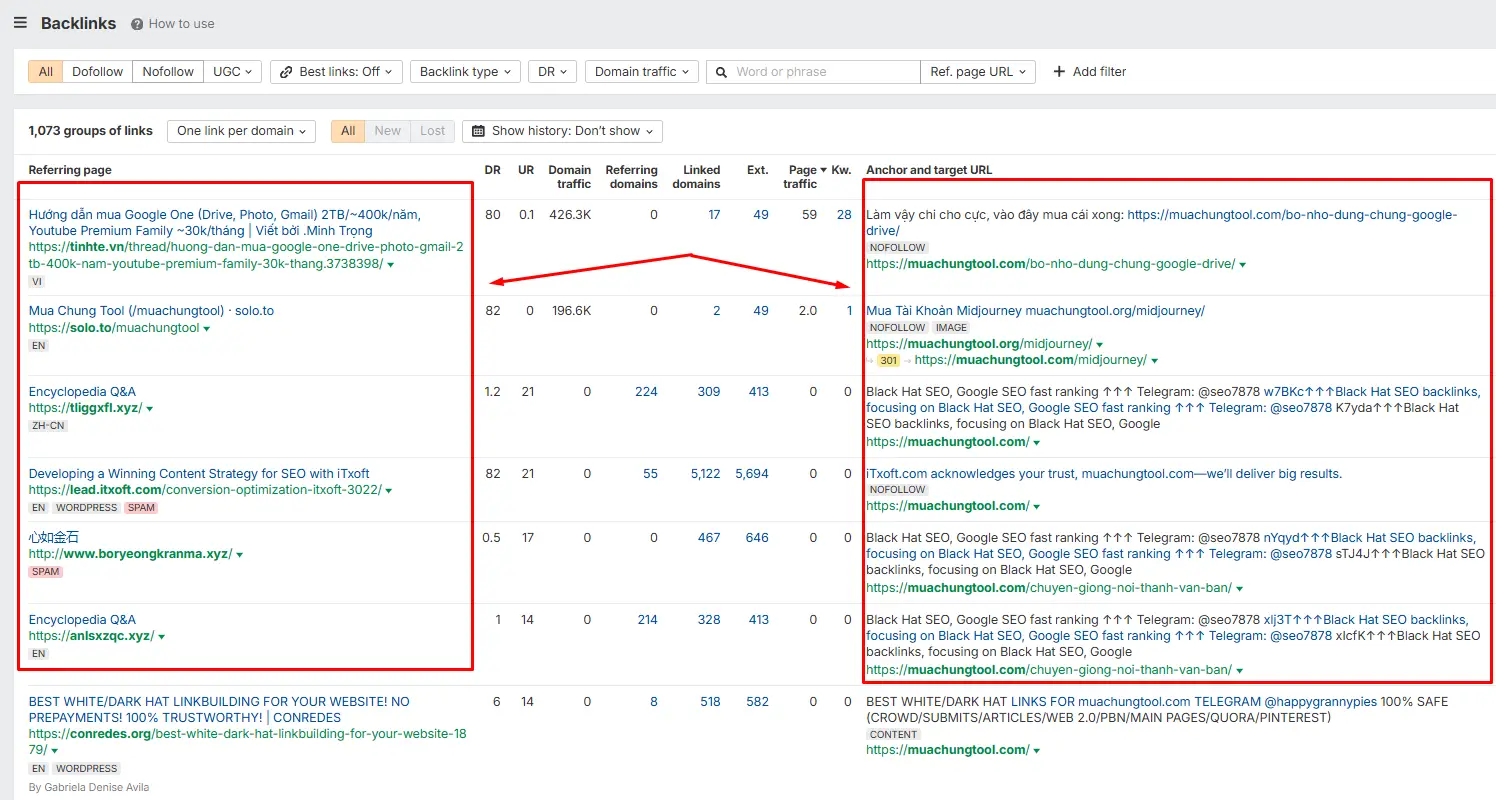Open the Developing a Winning Content Strategy link
The height and width of the screenshot is (800, 1496).
199,474
